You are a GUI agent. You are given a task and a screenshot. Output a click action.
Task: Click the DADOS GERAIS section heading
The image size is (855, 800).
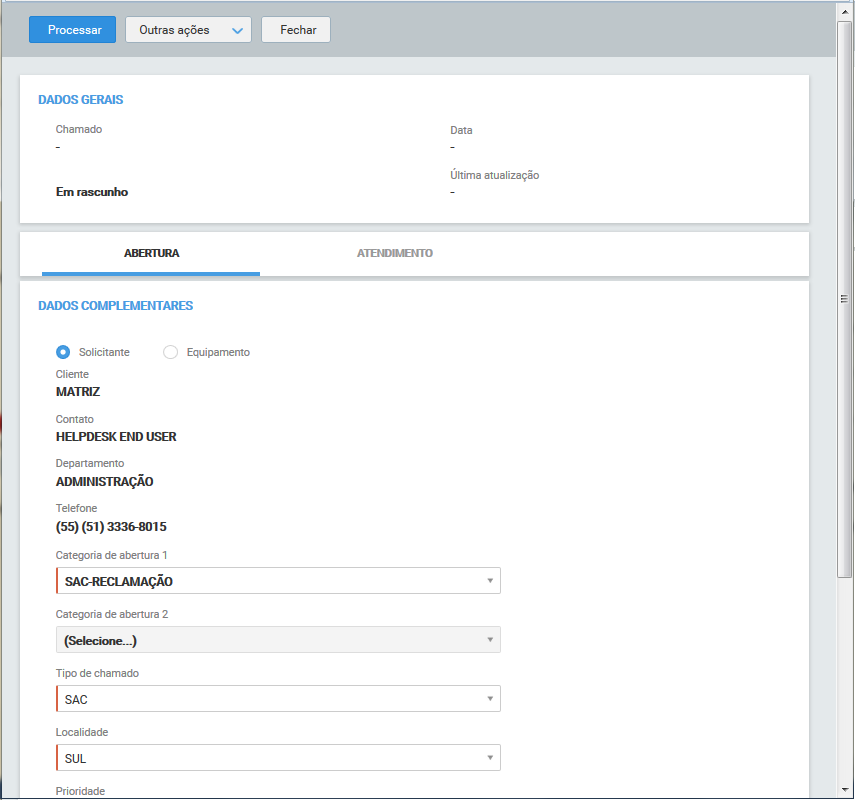click(x=81, y=100)
